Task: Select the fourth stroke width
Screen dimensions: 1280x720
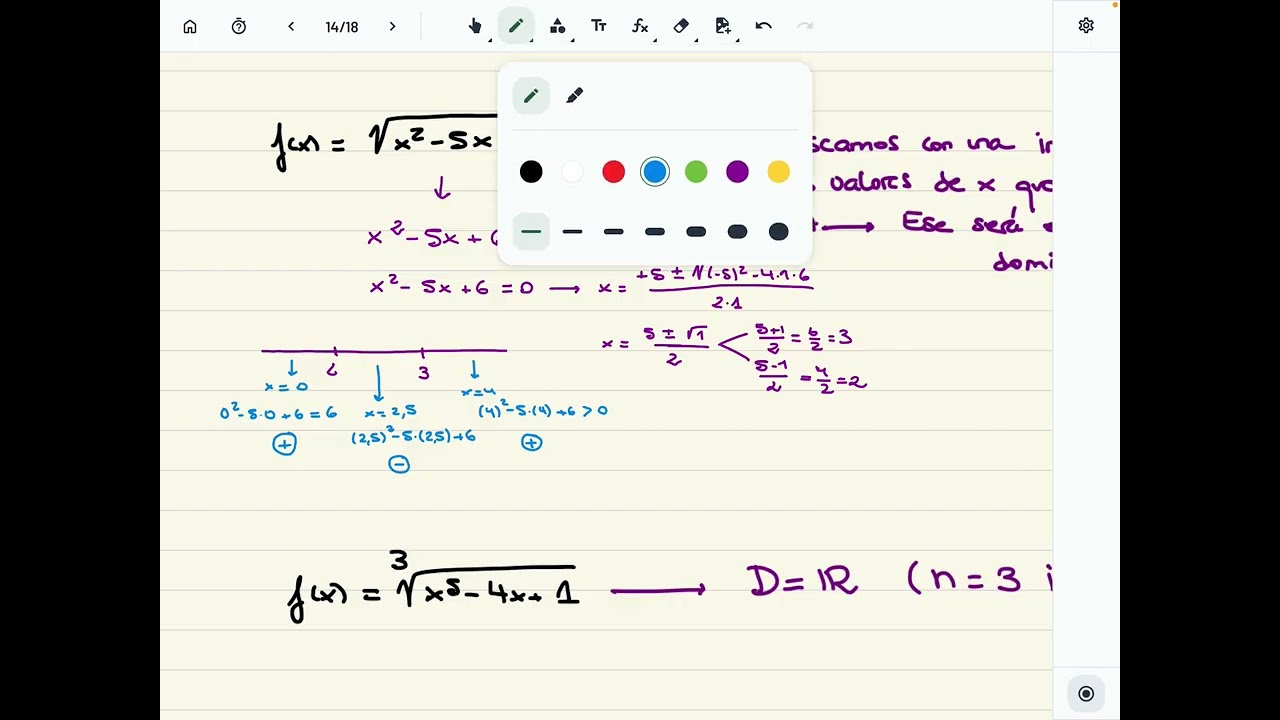Action: (x=655, y=232)
